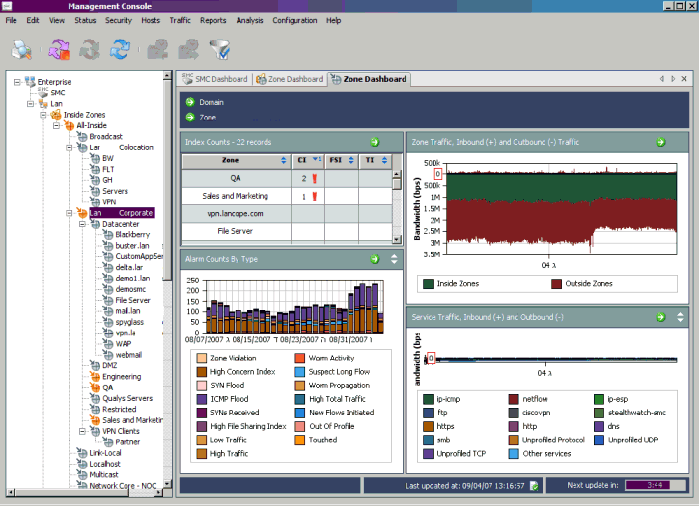Open the File menu
The width and height of the screenshot is (699, 506).
(11, 21)
